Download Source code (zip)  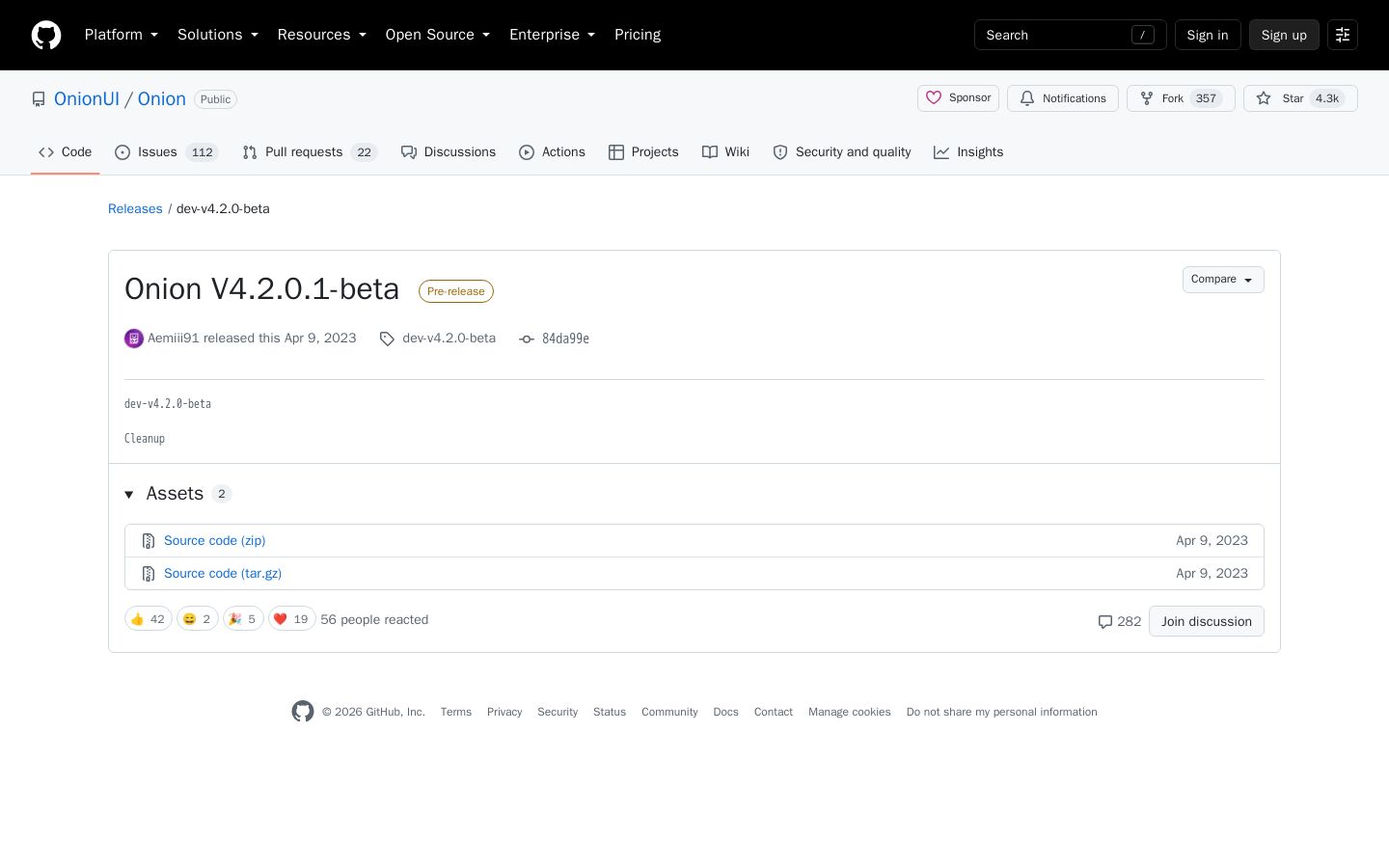(214, 541)
